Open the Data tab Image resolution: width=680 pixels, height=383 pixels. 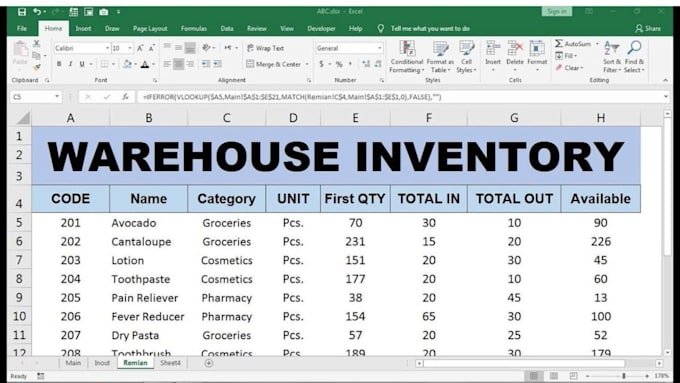tap(227, 29)
